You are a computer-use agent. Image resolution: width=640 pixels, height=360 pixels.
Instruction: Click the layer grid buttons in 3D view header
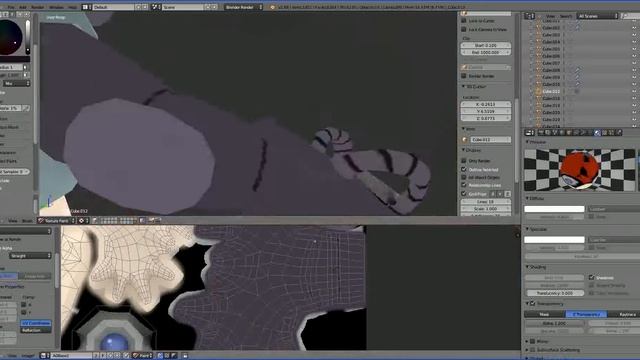pos(118,220)
